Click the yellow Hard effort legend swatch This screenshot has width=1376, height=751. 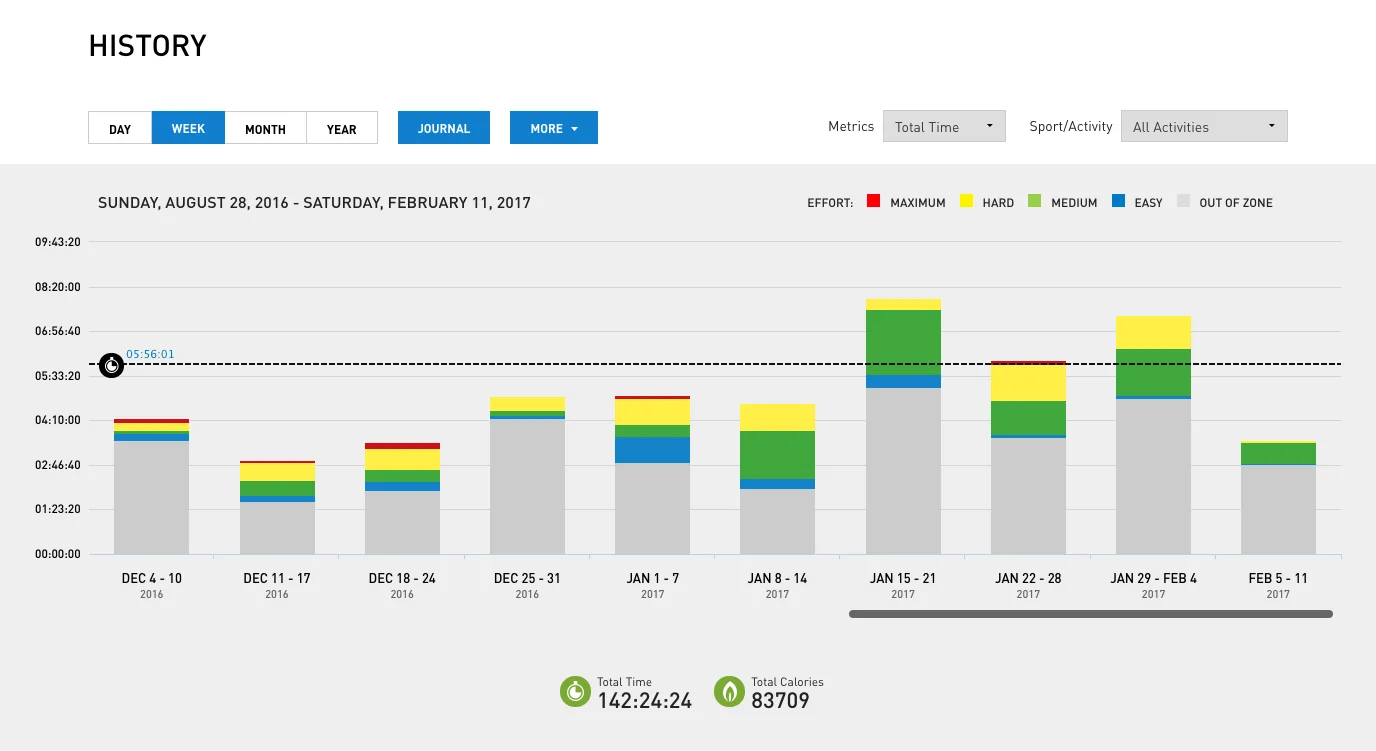pos(966,202)
